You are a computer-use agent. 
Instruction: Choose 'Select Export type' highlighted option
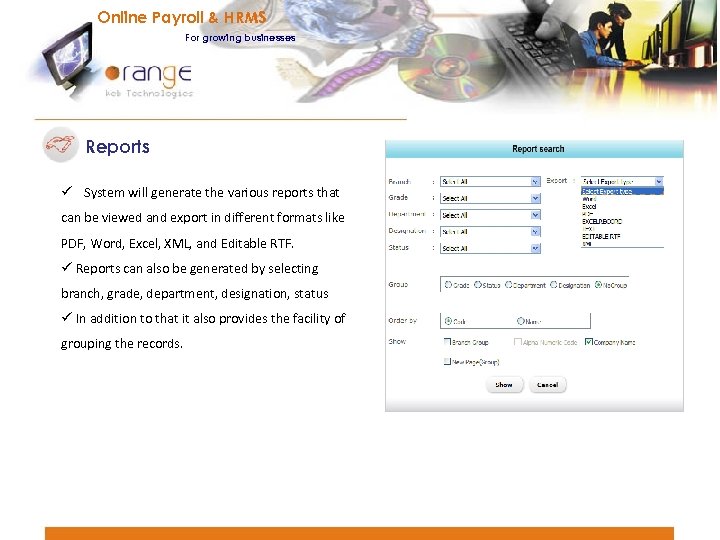pos(622,191)
